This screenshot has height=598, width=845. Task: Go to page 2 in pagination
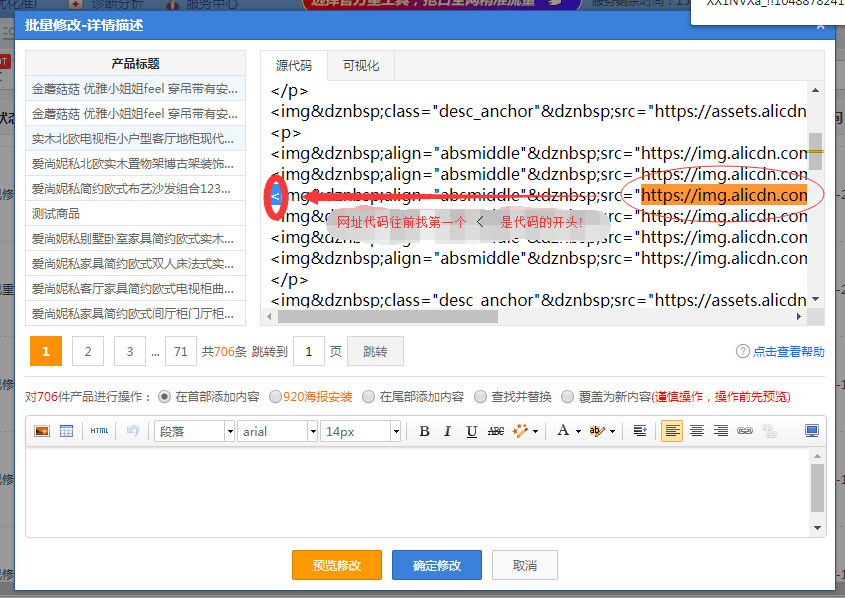click(x=88, y=351)
